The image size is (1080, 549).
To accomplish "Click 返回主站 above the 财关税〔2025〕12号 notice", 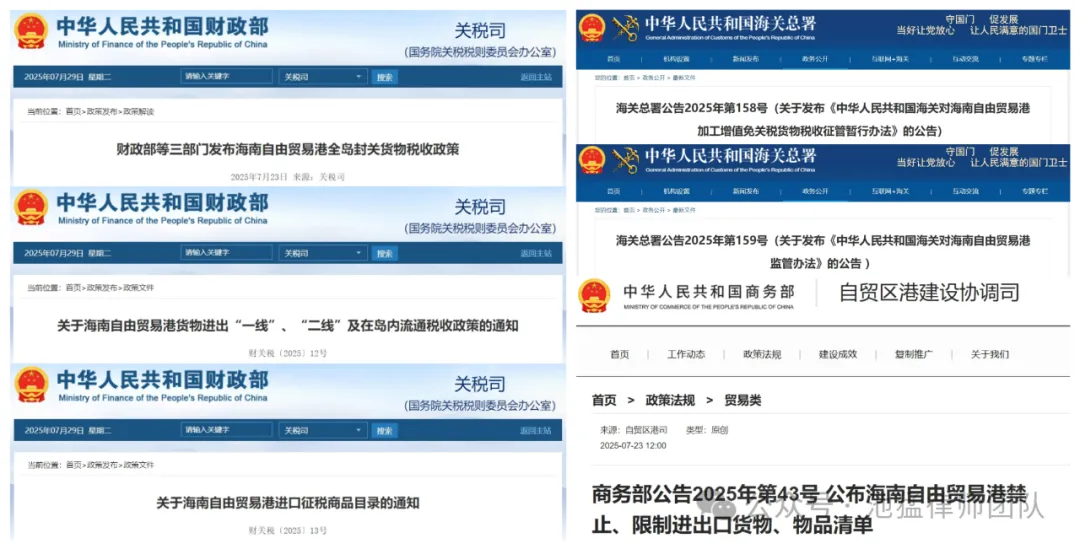I will 535,253.
